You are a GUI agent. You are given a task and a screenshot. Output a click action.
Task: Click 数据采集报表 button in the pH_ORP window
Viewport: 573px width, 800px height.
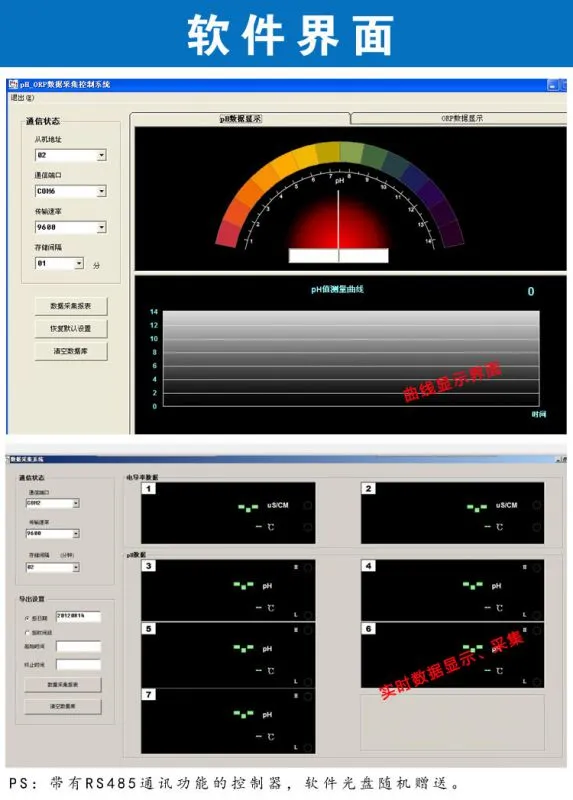pos(71,306)
